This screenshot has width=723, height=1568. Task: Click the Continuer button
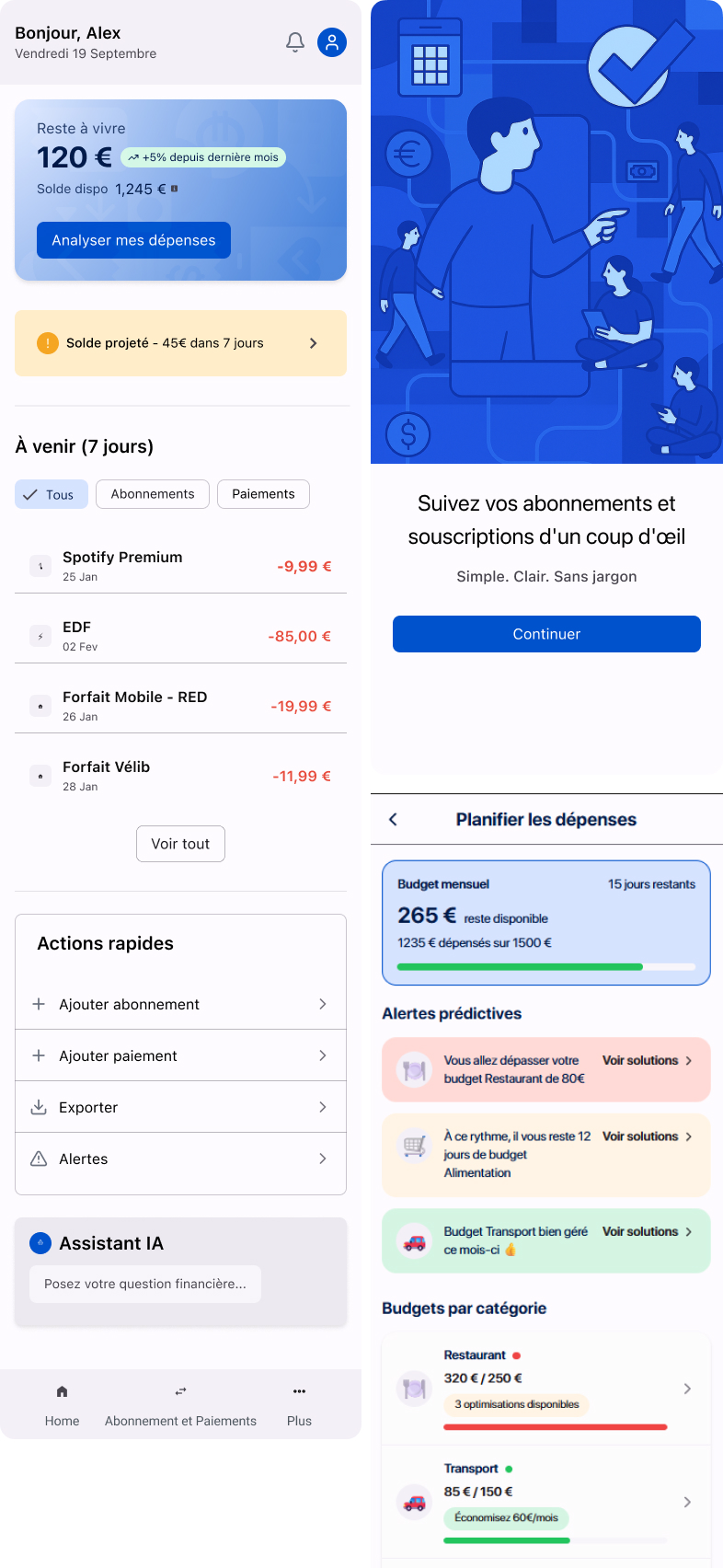point(546,634)
